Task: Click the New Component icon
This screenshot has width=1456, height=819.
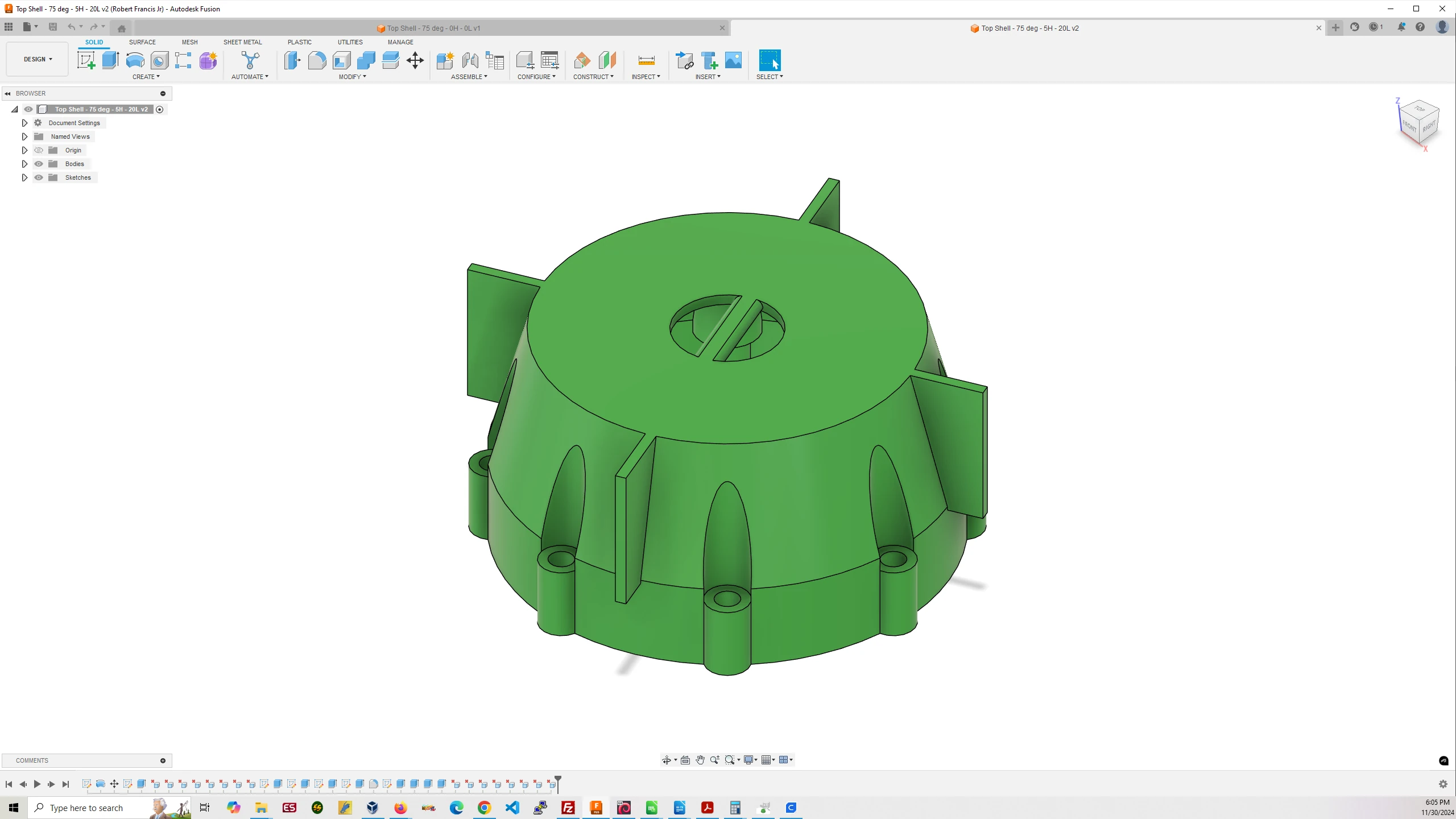Action: (x=445, y=60)
